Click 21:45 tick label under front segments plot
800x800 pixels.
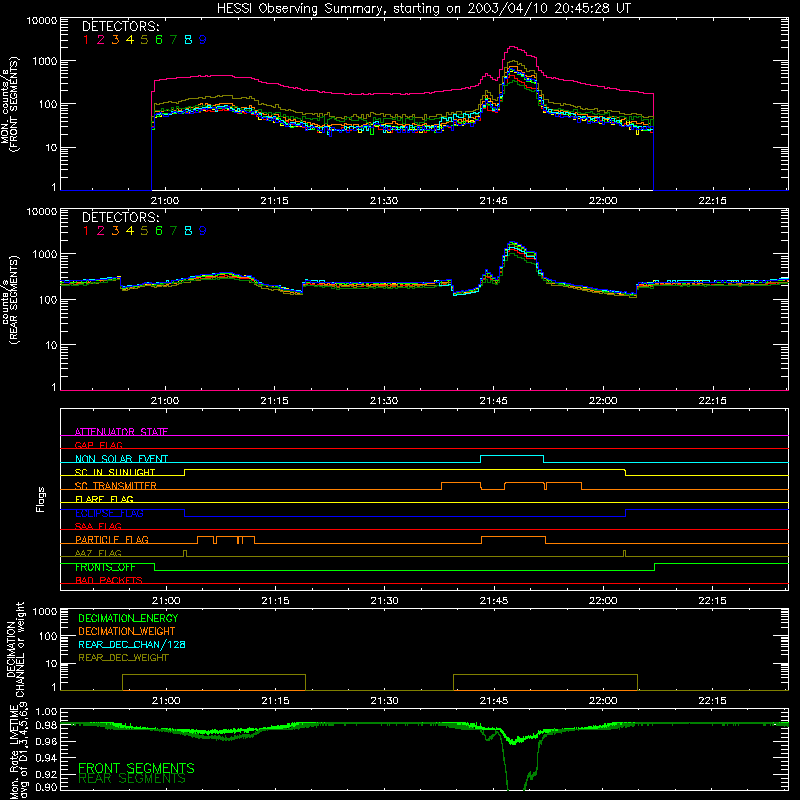(493, 201)
